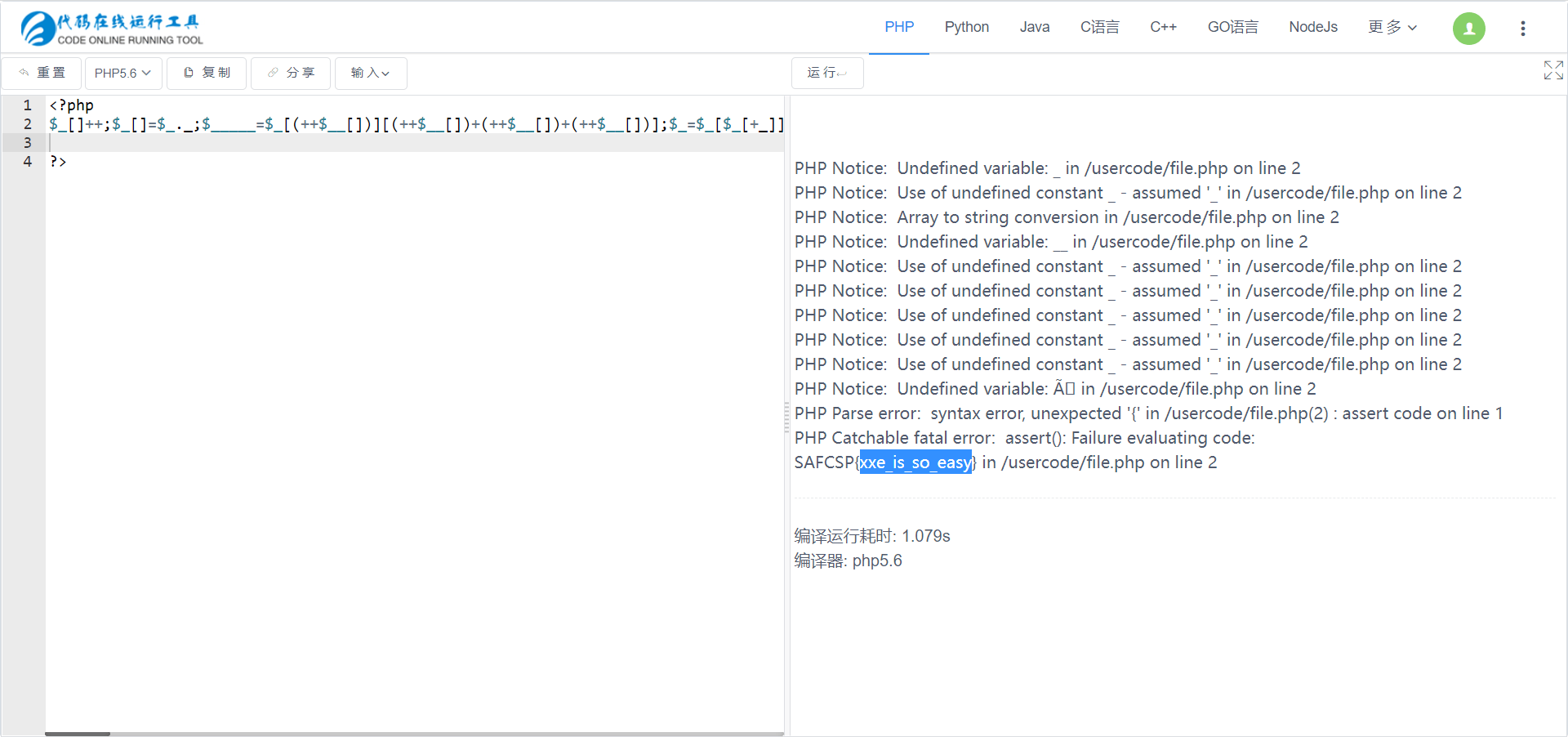This screenshot has height=737, width=1568.
Task: Click the horizontal scrollbar in the editor
Action: (x=78, y=734)
